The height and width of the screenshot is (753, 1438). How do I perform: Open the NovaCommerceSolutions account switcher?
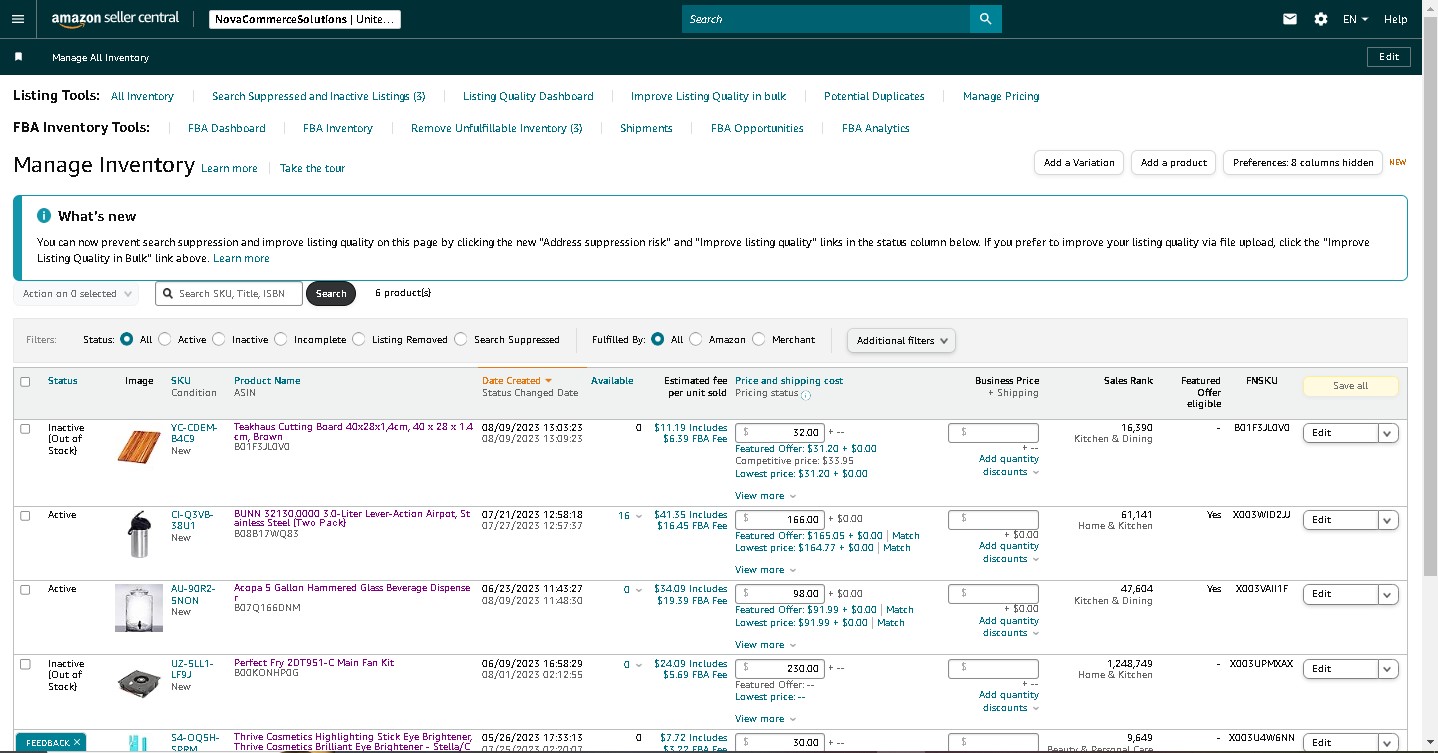click(306, 19)
